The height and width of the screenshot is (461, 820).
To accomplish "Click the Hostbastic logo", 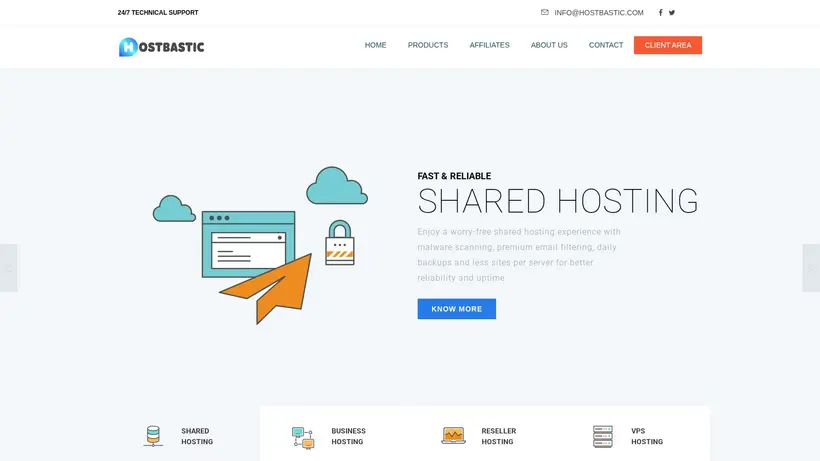I will 162,47.
